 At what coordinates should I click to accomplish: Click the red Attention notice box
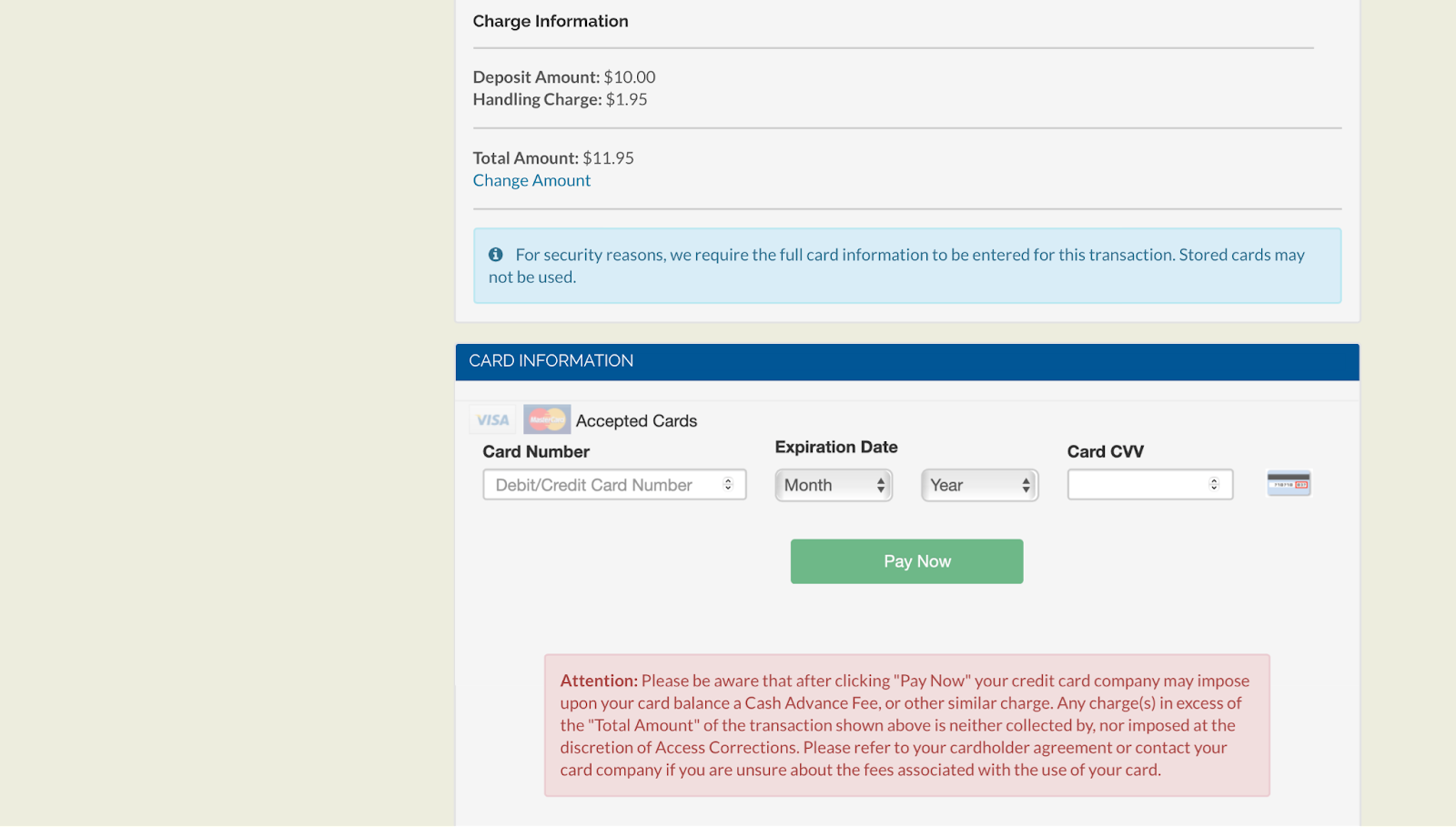click(x=906, y=724)
